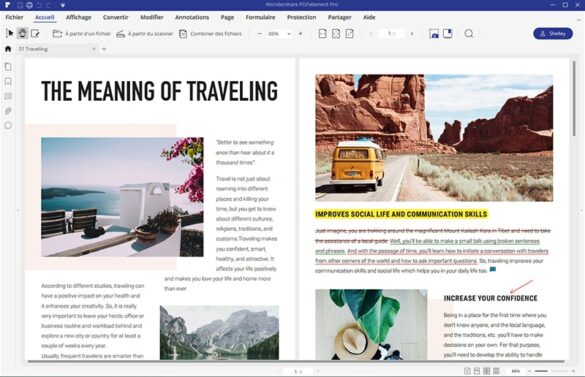Open the blue comment note after 'daily life too'
Image resolution: width=585 pixels, height=377 pixels.
tap(492, 269)
